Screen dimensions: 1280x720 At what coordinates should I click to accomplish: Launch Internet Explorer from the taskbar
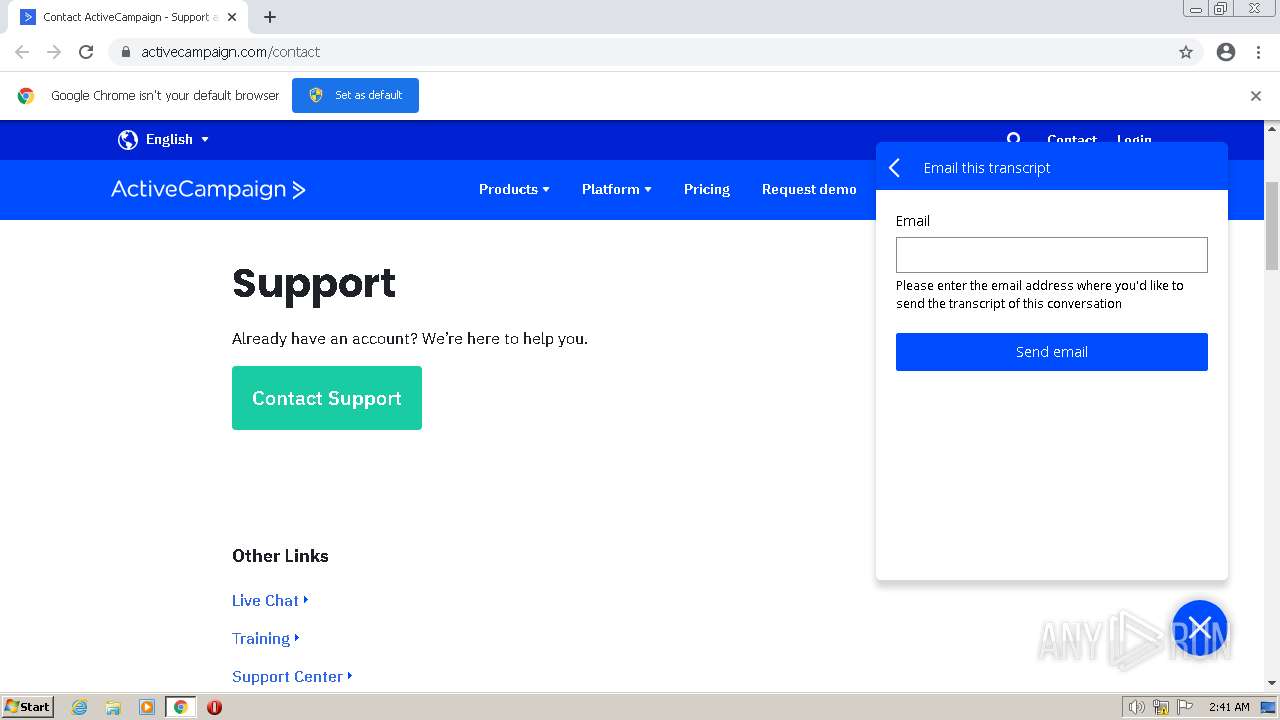pos(80,707)
